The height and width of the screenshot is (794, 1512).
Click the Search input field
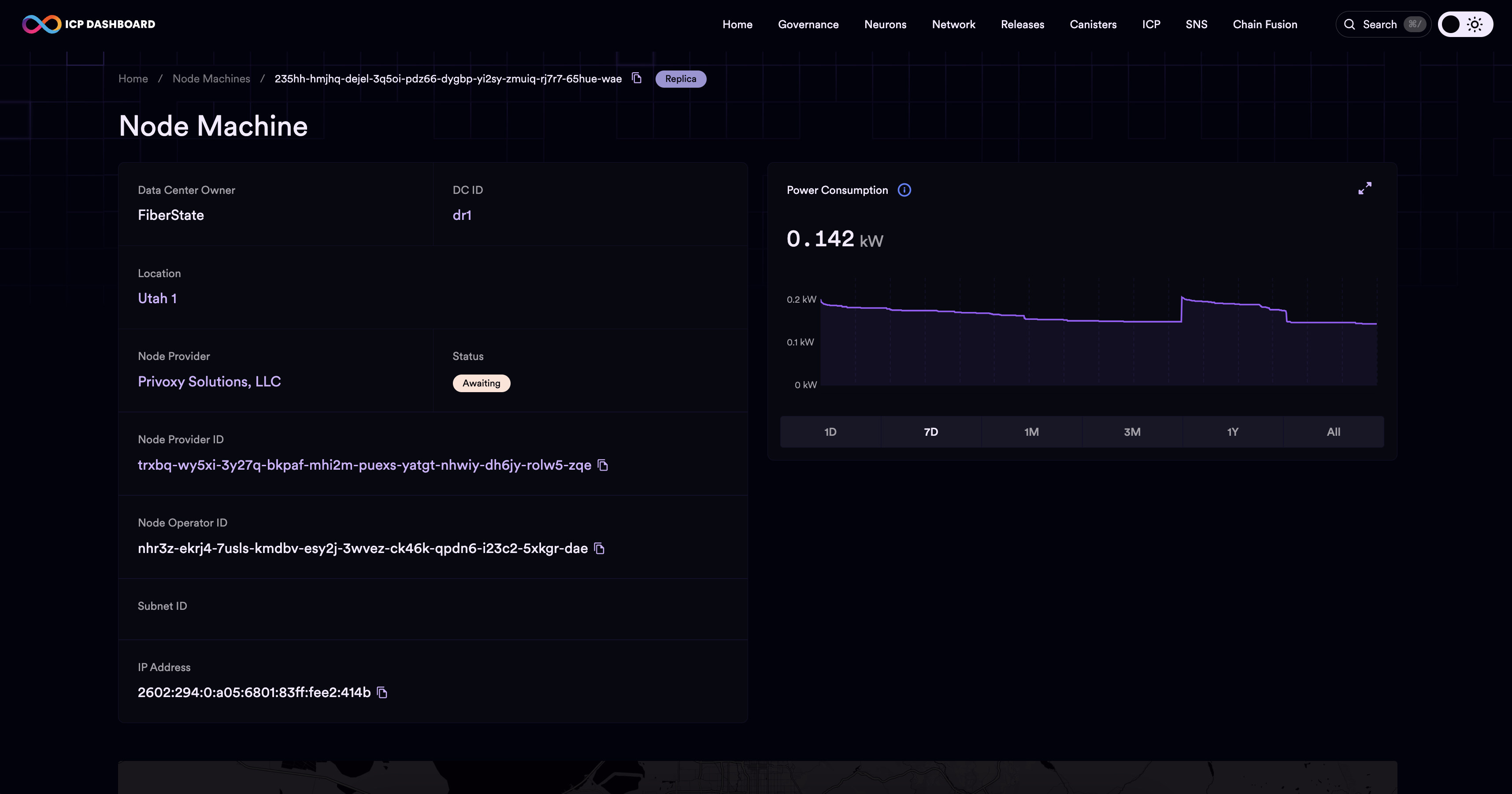click(x=1383, y=24)
